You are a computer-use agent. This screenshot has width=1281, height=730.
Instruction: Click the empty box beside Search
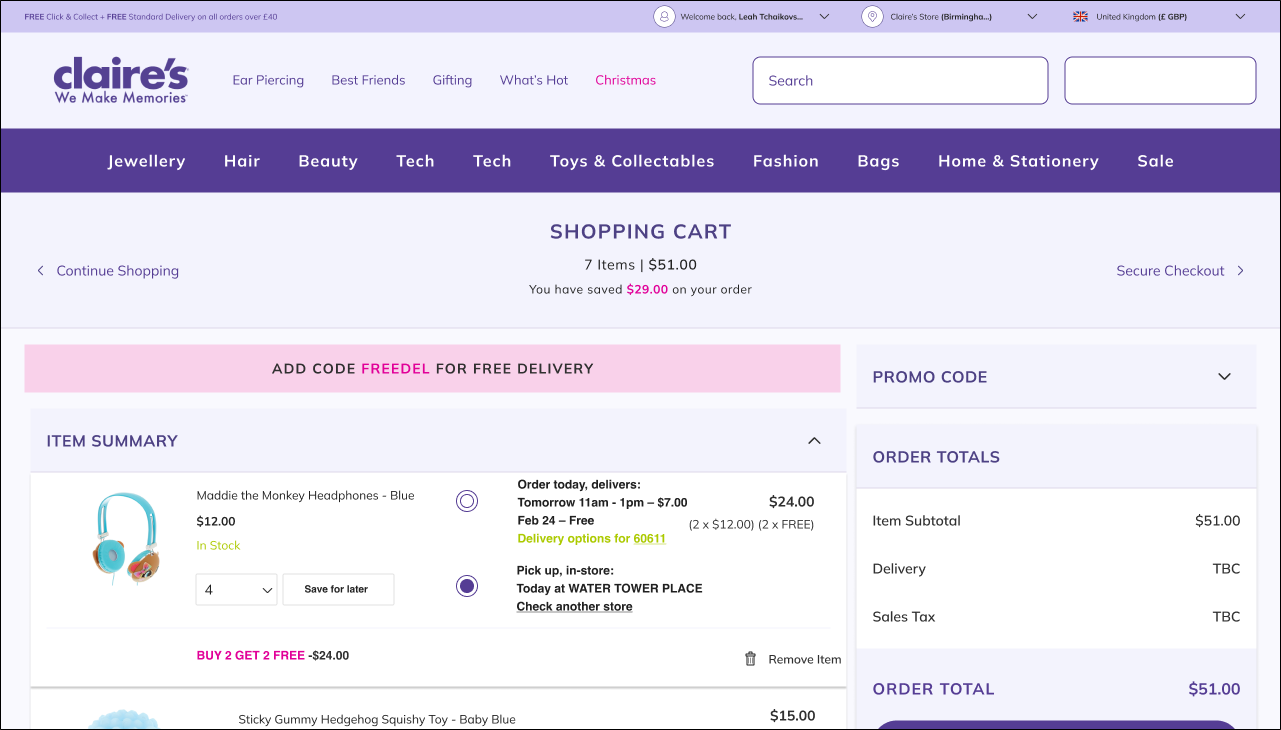tap(1160, 80)
